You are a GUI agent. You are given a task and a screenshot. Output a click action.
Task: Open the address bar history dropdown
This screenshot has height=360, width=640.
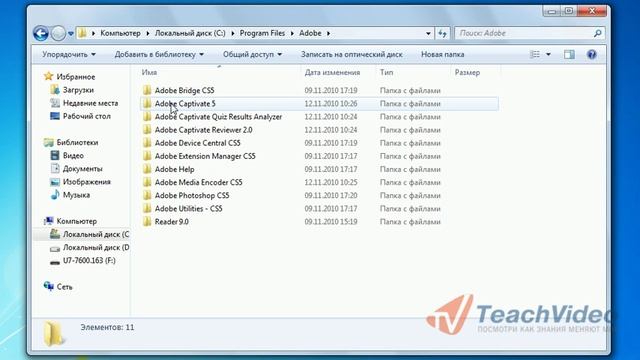click(428, 33)
